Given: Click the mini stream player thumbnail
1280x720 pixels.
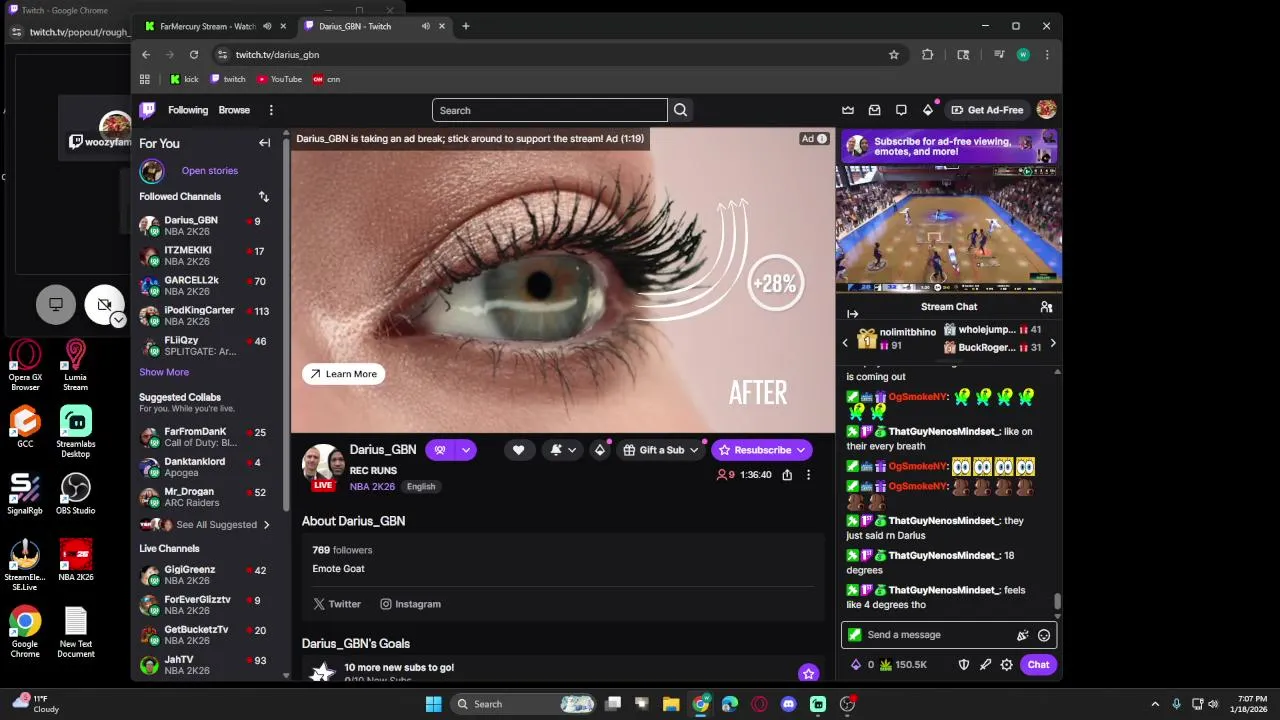Looking at the screenshot, I should coord(948,229).
